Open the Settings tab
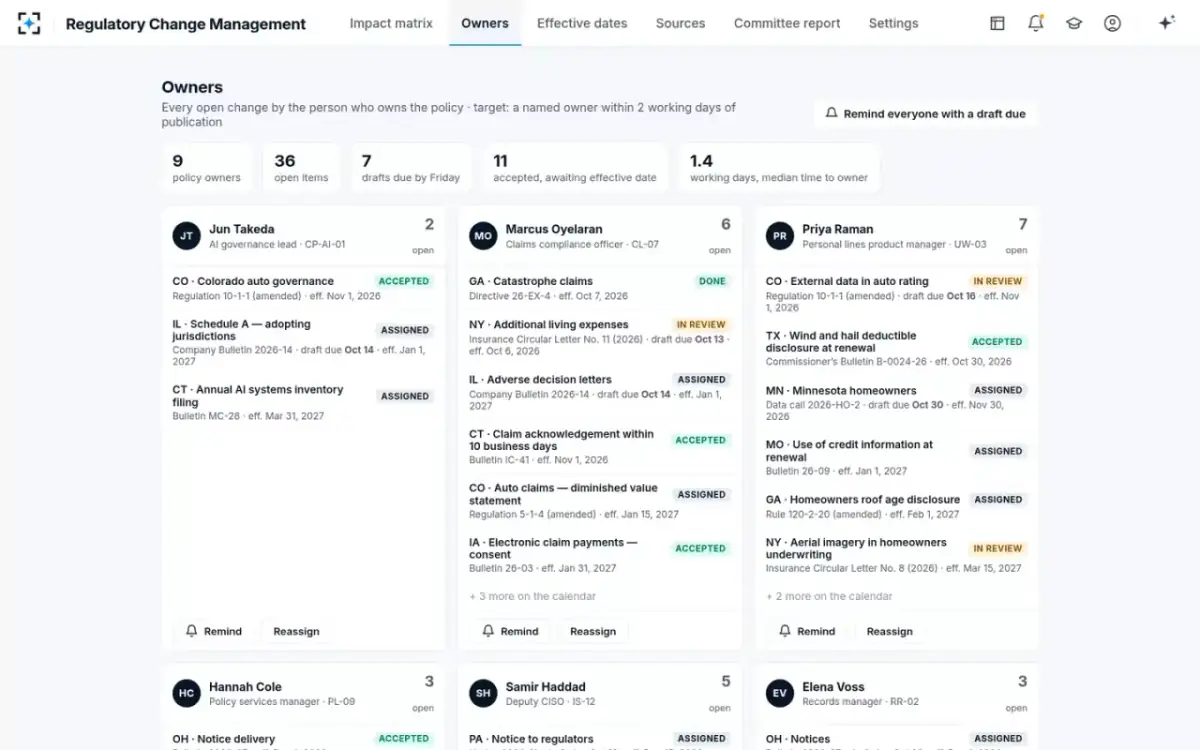The width and height of the screenshot is (1200, 750). pos(893,23)
